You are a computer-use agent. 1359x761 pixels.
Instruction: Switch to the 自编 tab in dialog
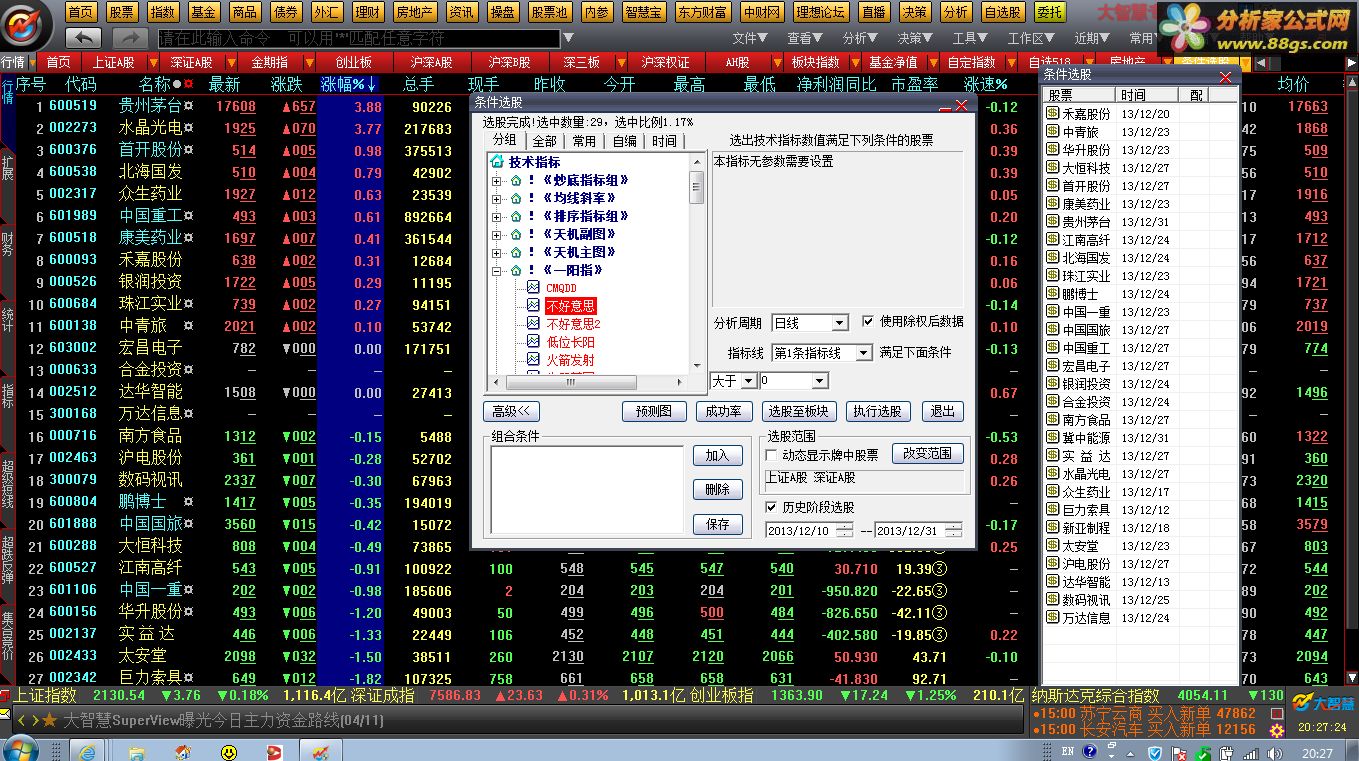tap(624, 141)
